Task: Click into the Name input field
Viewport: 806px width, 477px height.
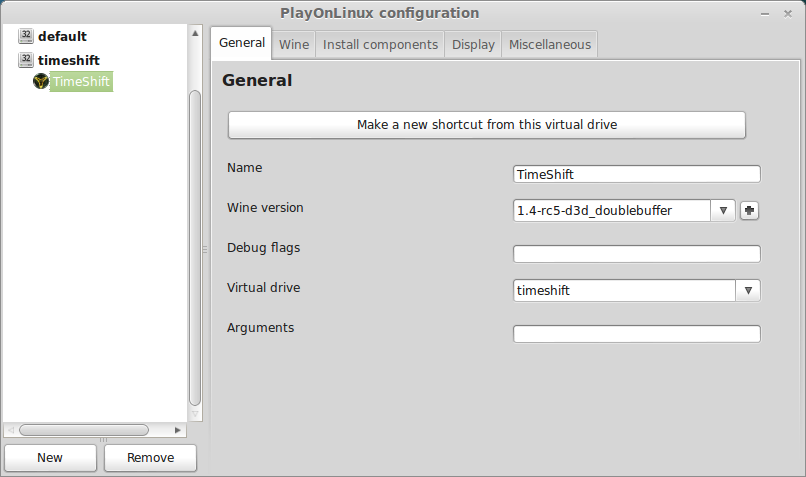Action: 636,174
